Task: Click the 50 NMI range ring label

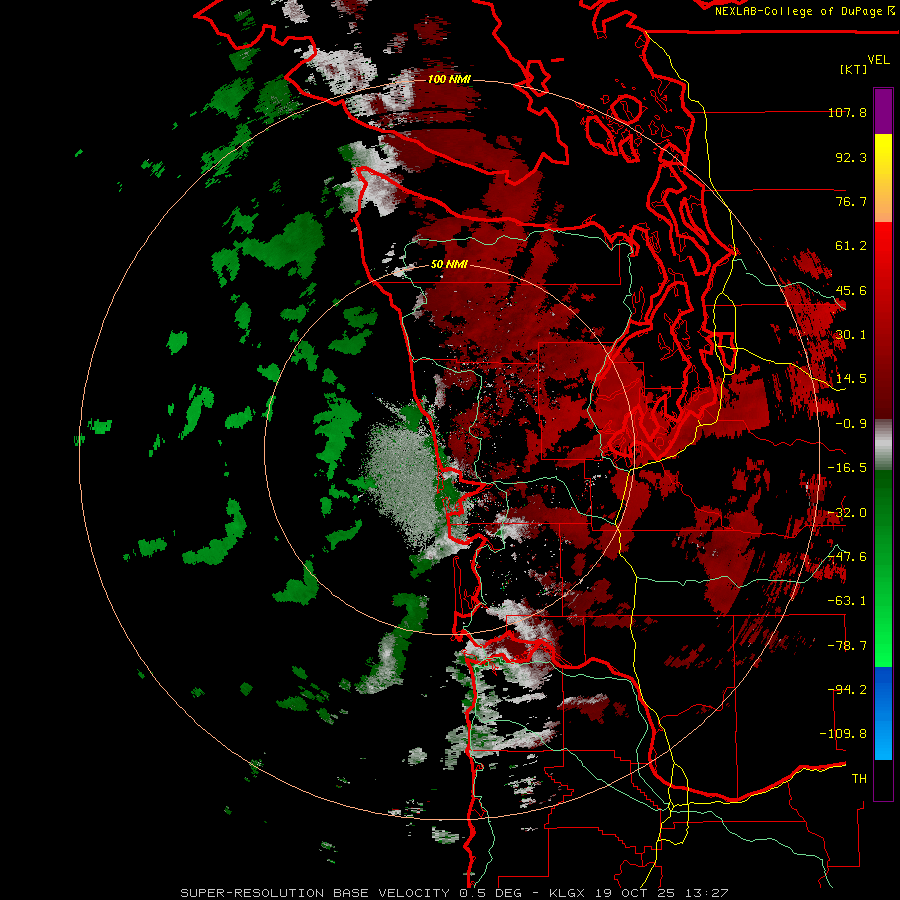Action: point(449,264)
